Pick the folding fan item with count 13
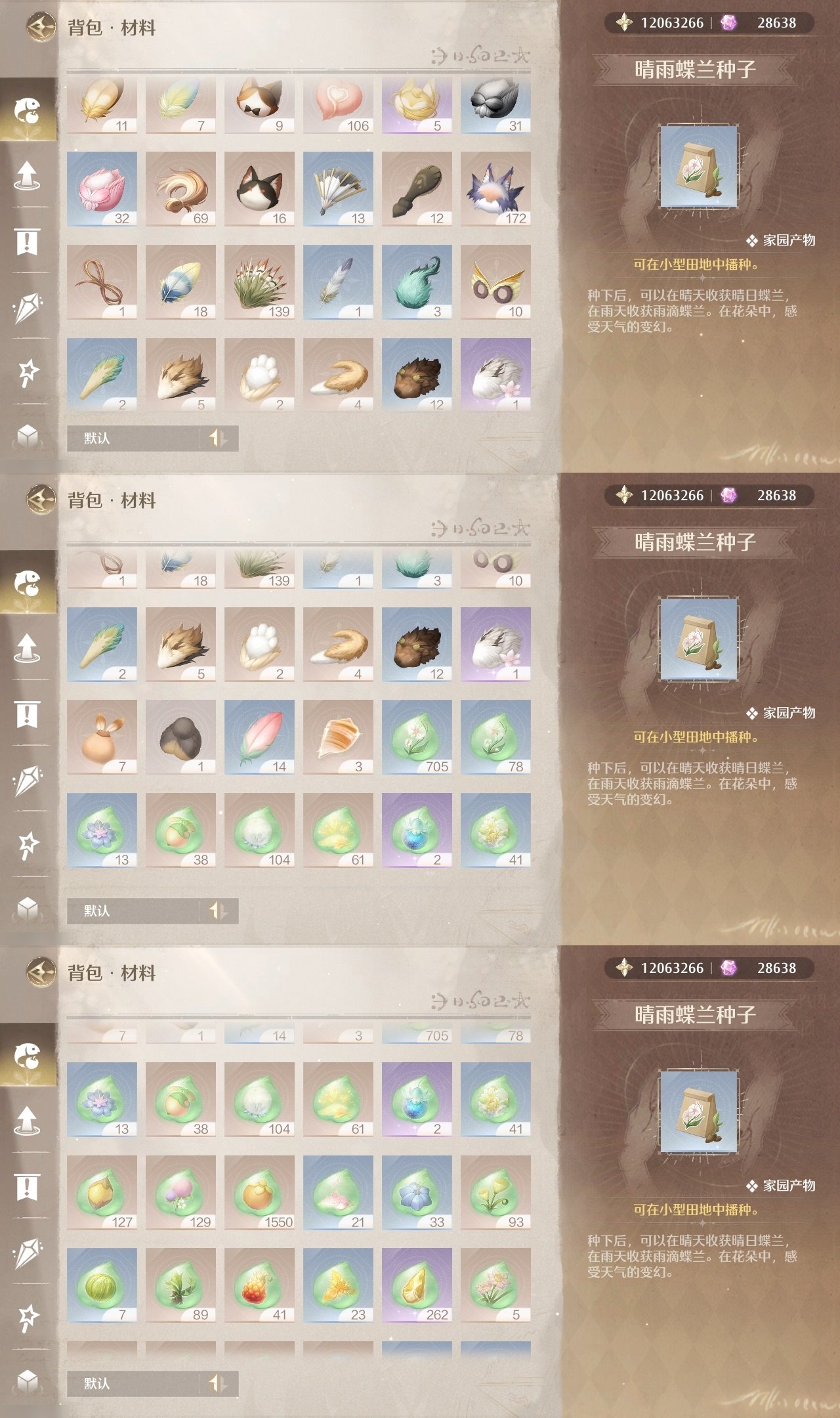 (x=338, y=189)
